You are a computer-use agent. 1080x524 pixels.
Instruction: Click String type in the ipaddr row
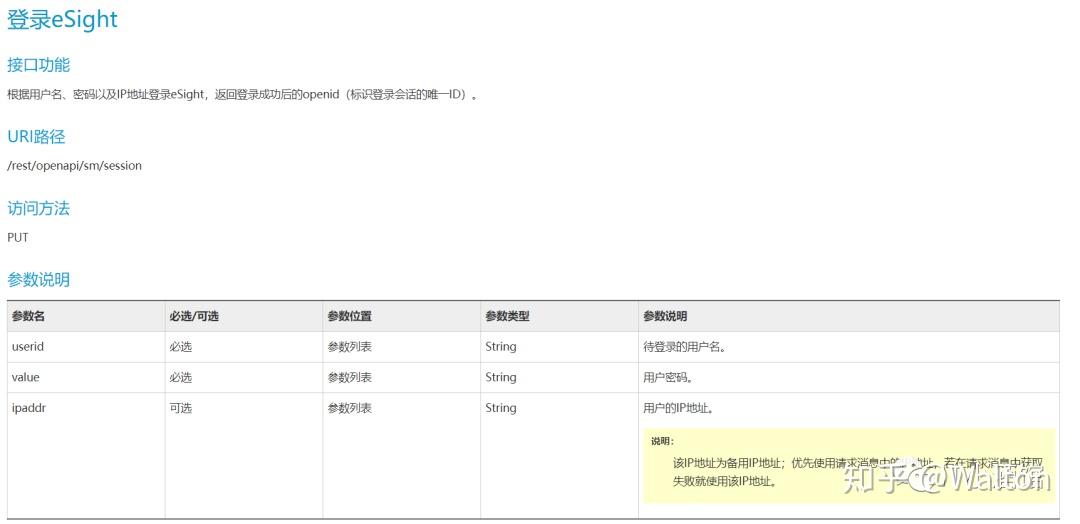(501, 408)
